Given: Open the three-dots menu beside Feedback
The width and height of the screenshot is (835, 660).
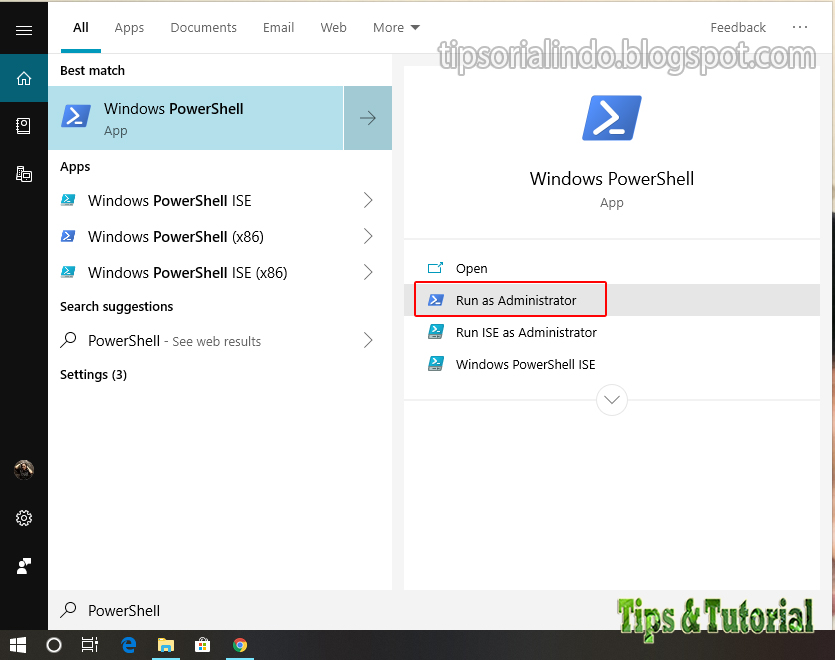Looking at the screenshot, I should 800,27.
